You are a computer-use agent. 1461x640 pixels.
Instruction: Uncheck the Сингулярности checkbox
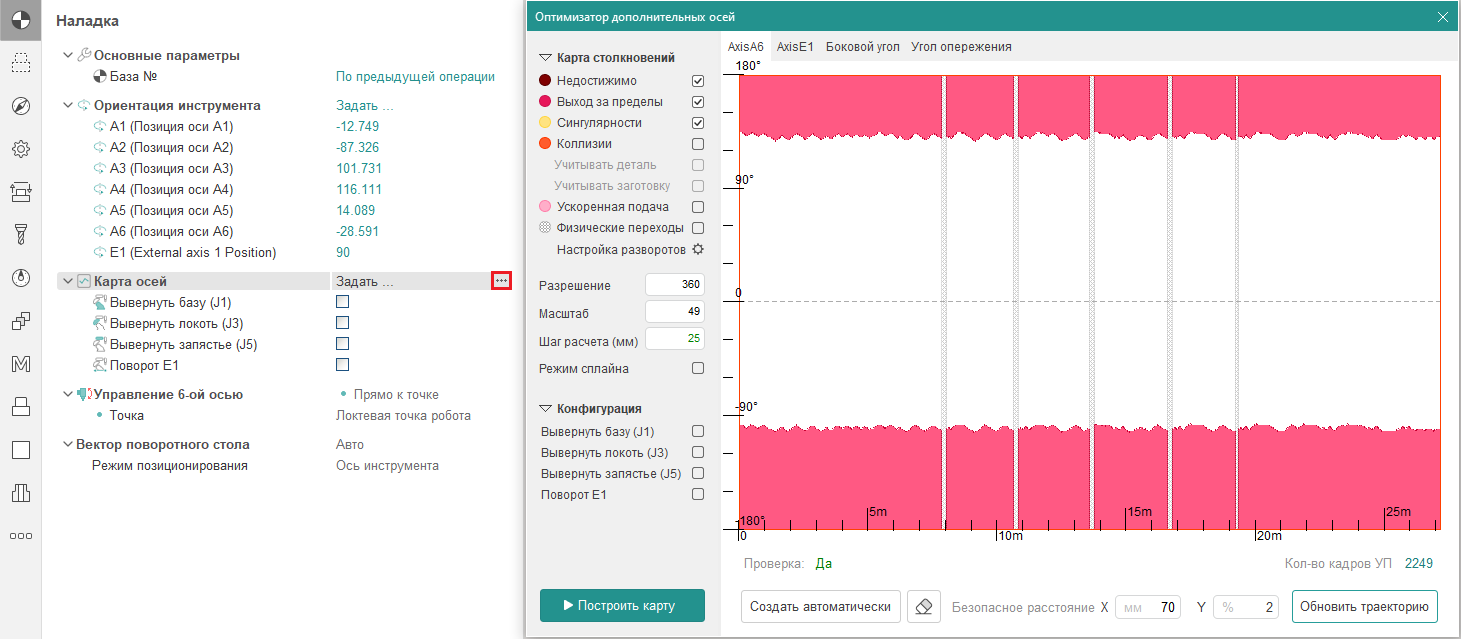point(698,123)
